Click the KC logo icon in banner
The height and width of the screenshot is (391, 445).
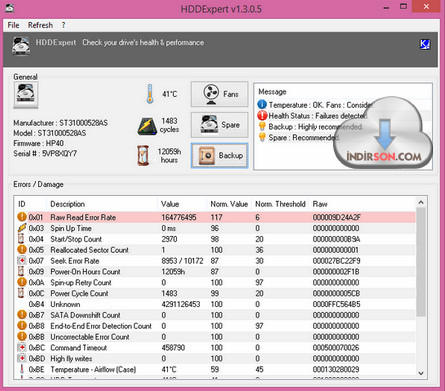click(425, 44)
